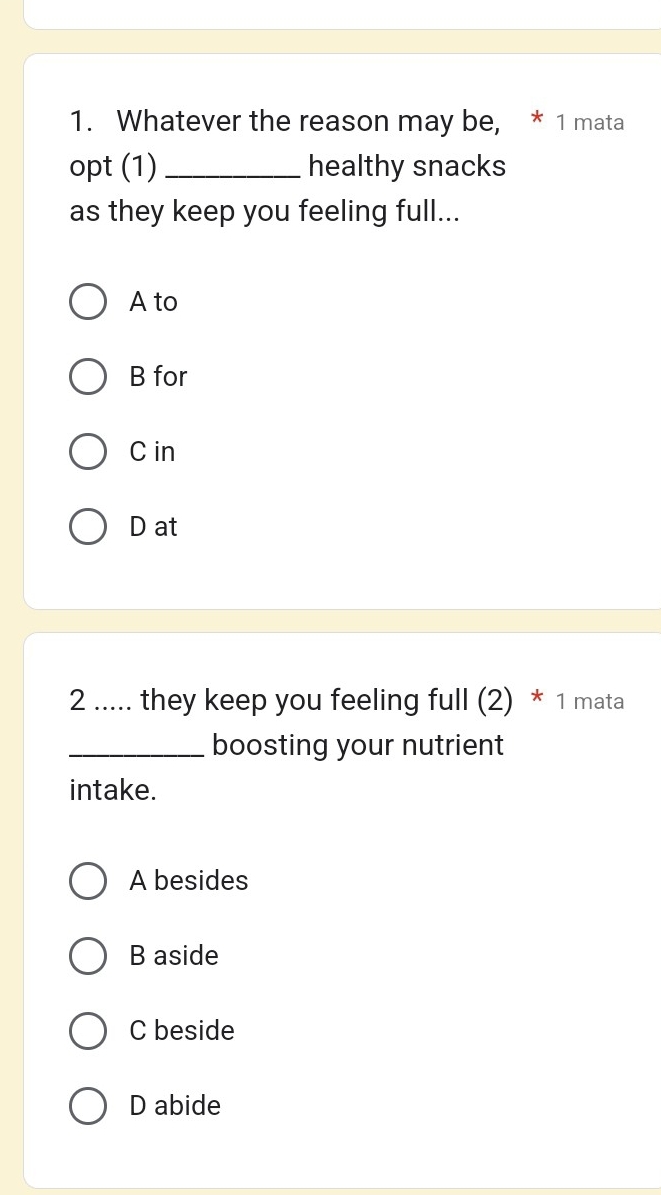Click the 'A besides' option label text
Viewport: 661px width, 1195px height.
point(189,881)
